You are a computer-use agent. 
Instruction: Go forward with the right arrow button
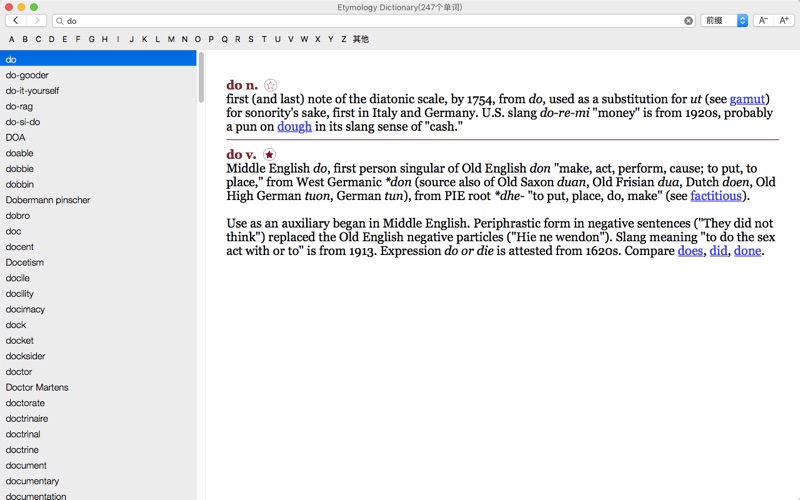coord(36,20)
